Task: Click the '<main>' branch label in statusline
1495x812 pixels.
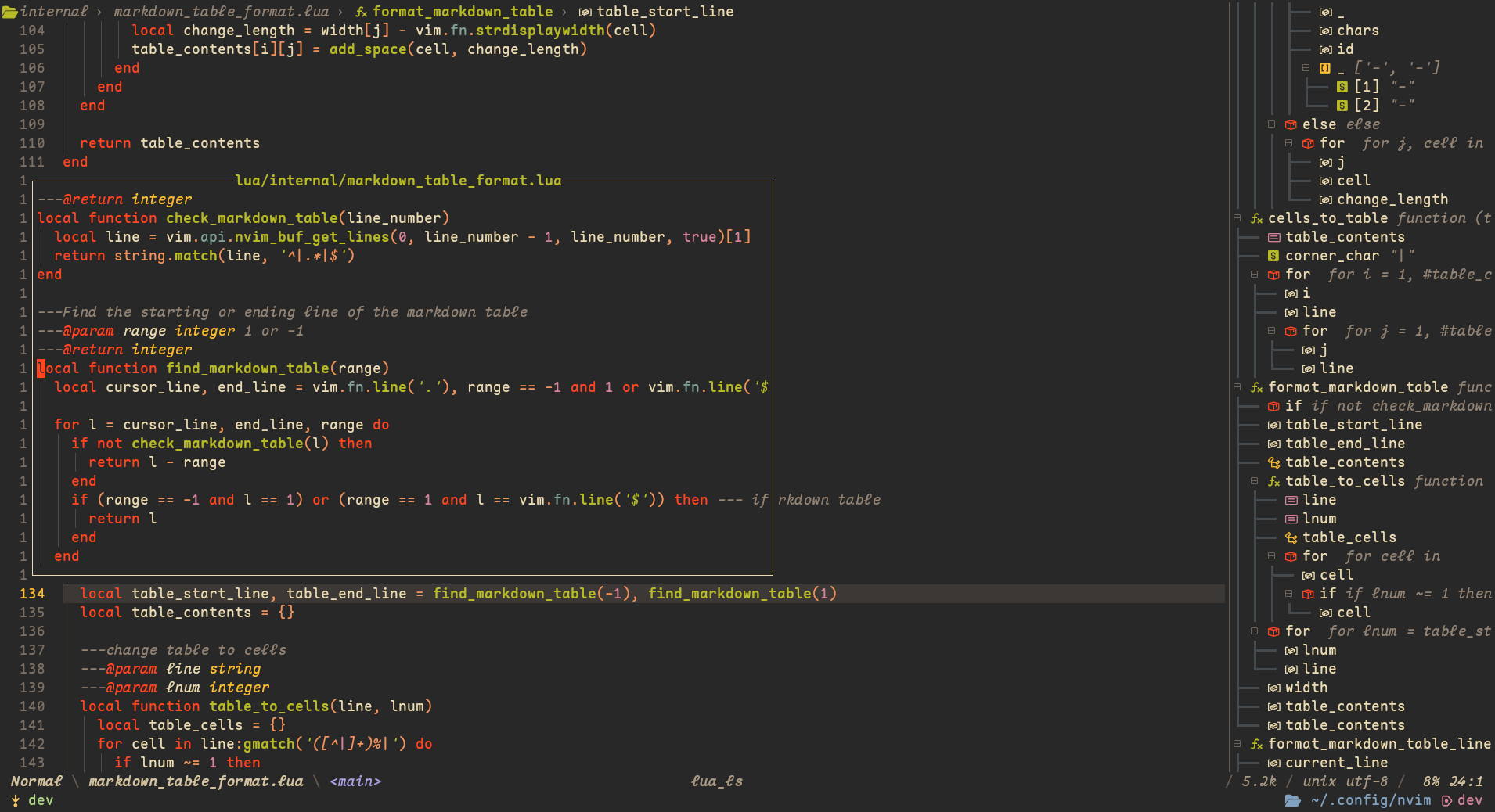Action: (355, 781)
